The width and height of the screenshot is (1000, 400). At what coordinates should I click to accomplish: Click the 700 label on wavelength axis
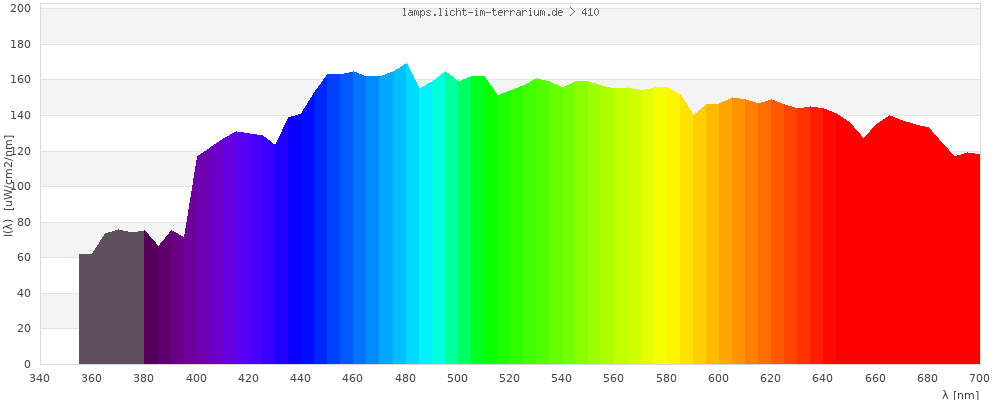click(979, 378)
